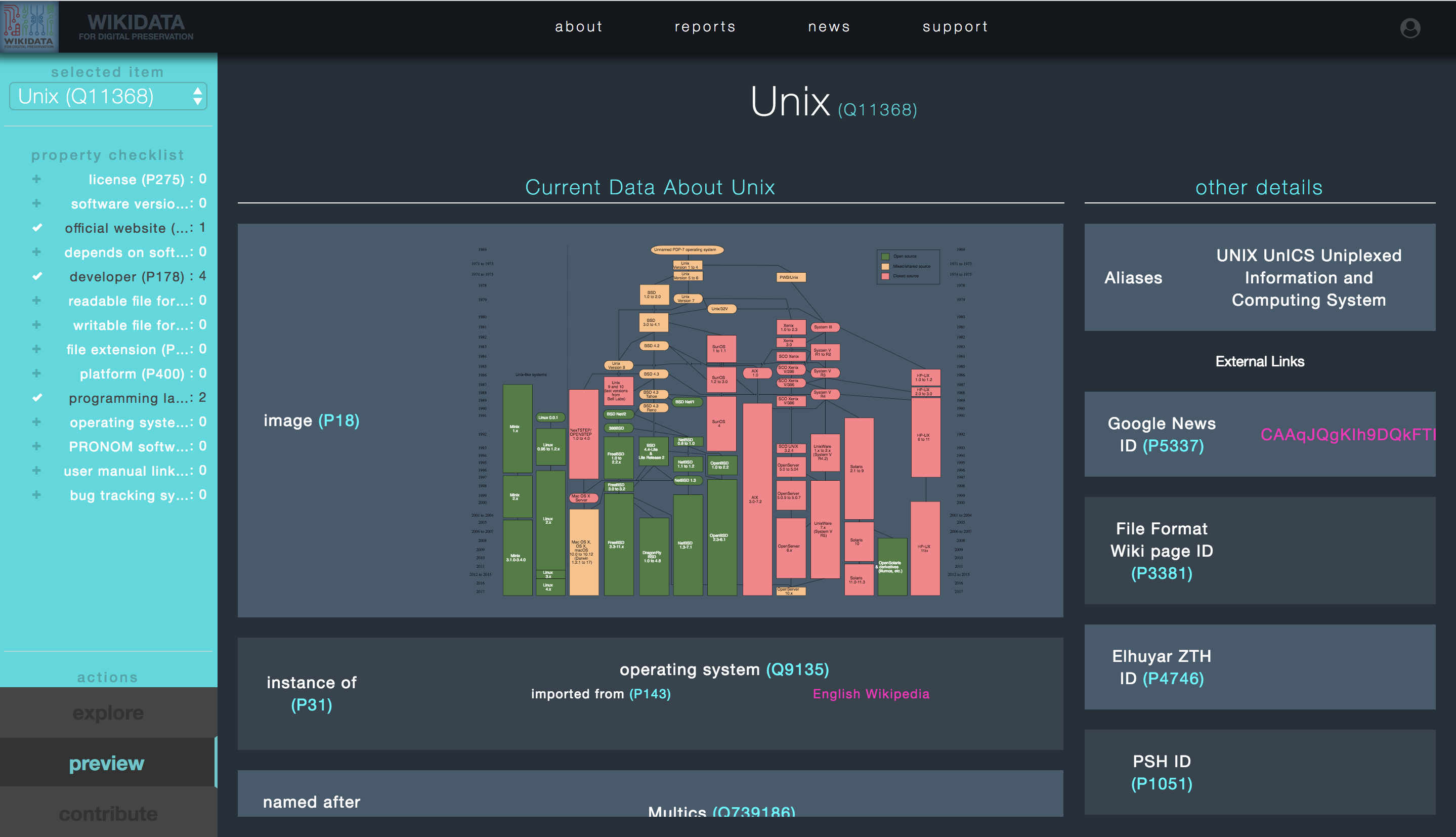Click the checkmark beside programming language
The image size is (1456, 837).
(37, 397)
